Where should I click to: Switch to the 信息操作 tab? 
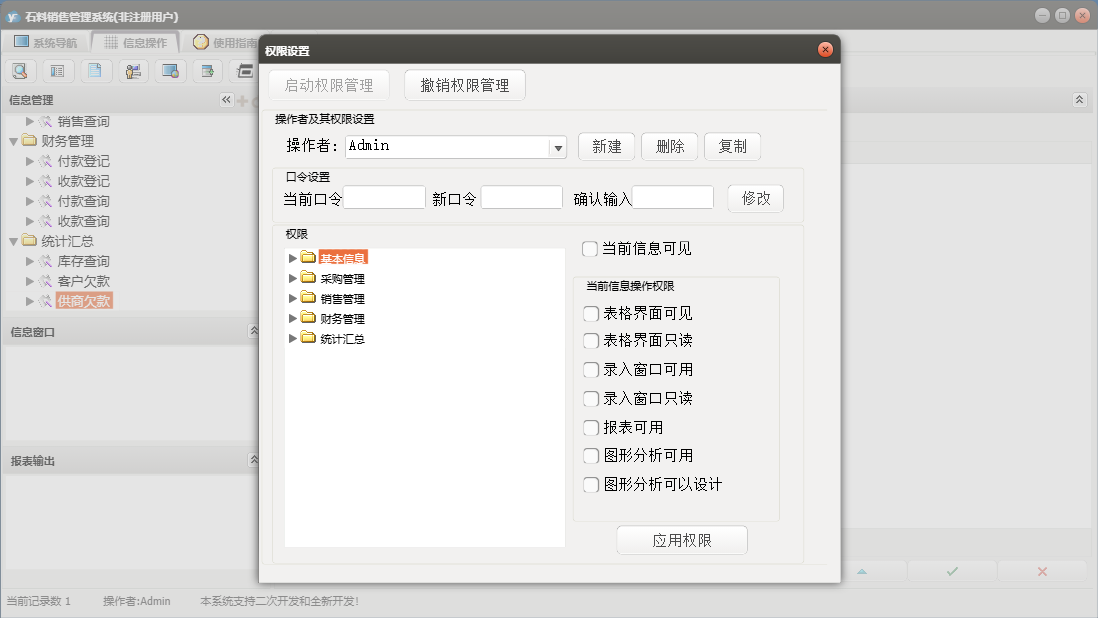[136, 42]
